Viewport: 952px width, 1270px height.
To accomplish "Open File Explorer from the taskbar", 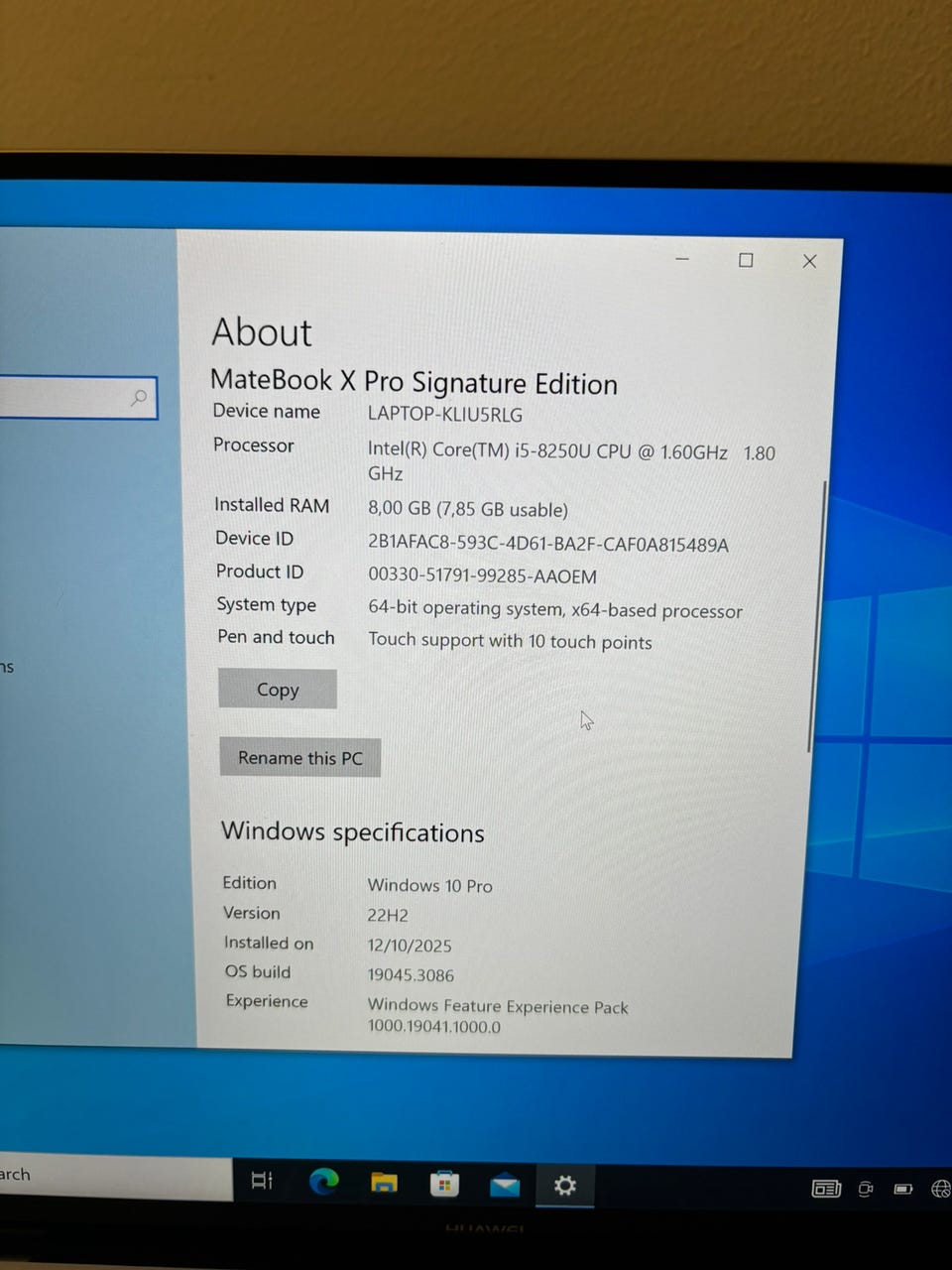I will [x=384, y=1183].
